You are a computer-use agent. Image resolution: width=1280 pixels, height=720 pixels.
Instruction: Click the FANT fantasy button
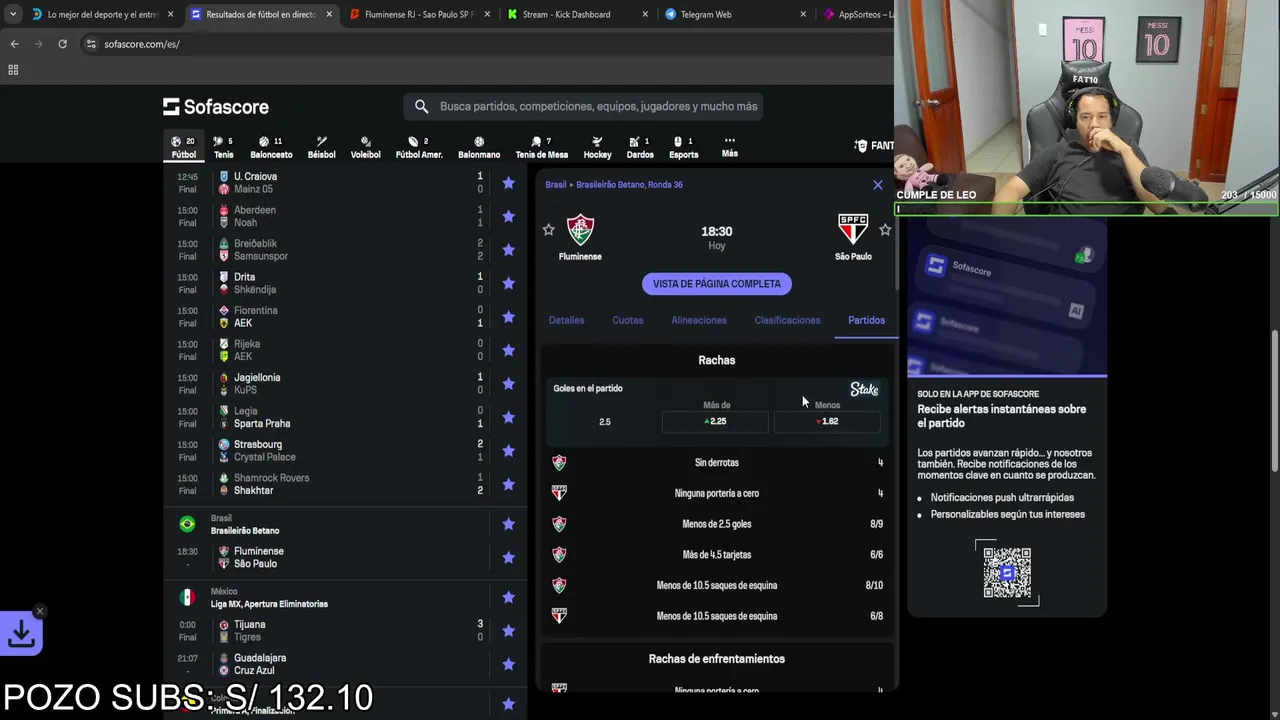click(874, 146)
